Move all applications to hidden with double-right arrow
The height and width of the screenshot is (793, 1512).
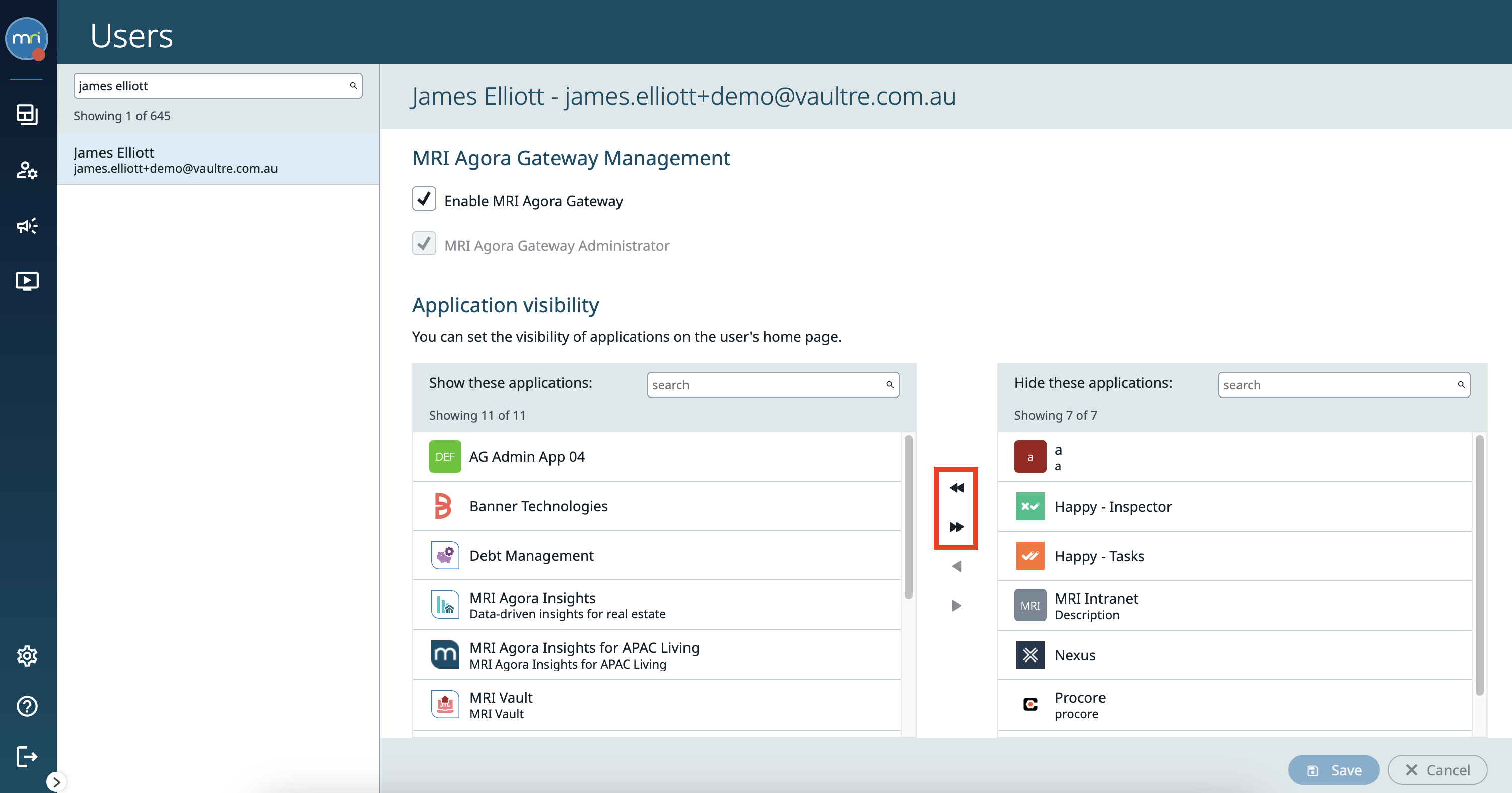pyautogui.click(x=956, y=526)
